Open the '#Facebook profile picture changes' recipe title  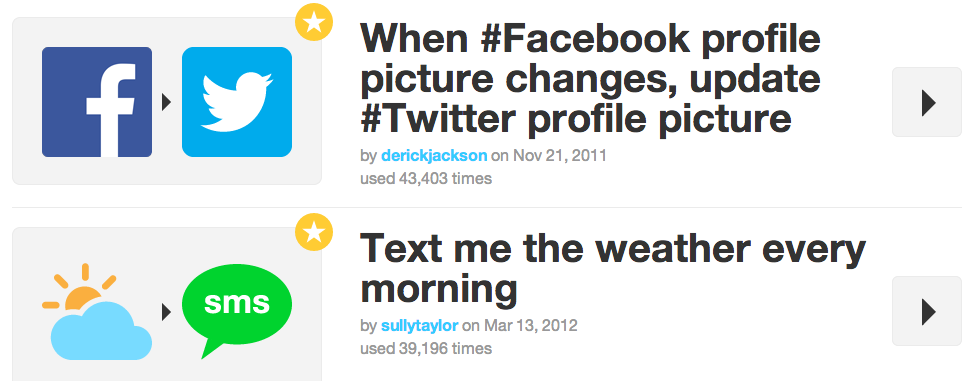click(590, 78)
